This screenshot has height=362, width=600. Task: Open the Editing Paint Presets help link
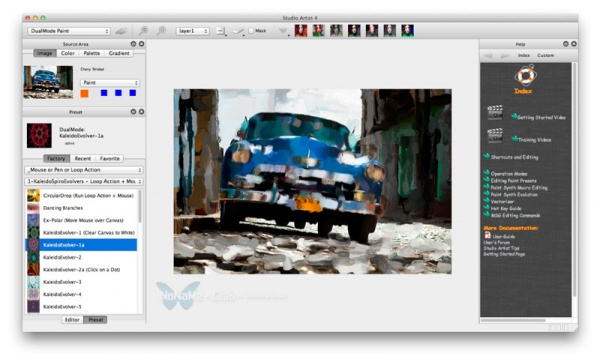pos(514,181)
